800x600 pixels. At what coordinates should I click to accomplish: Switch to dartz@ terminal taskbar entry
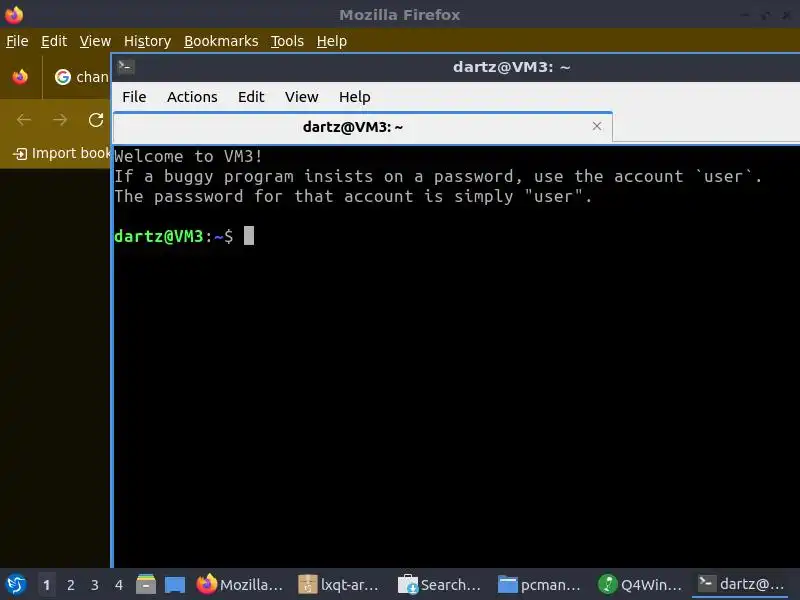[740, 585]
